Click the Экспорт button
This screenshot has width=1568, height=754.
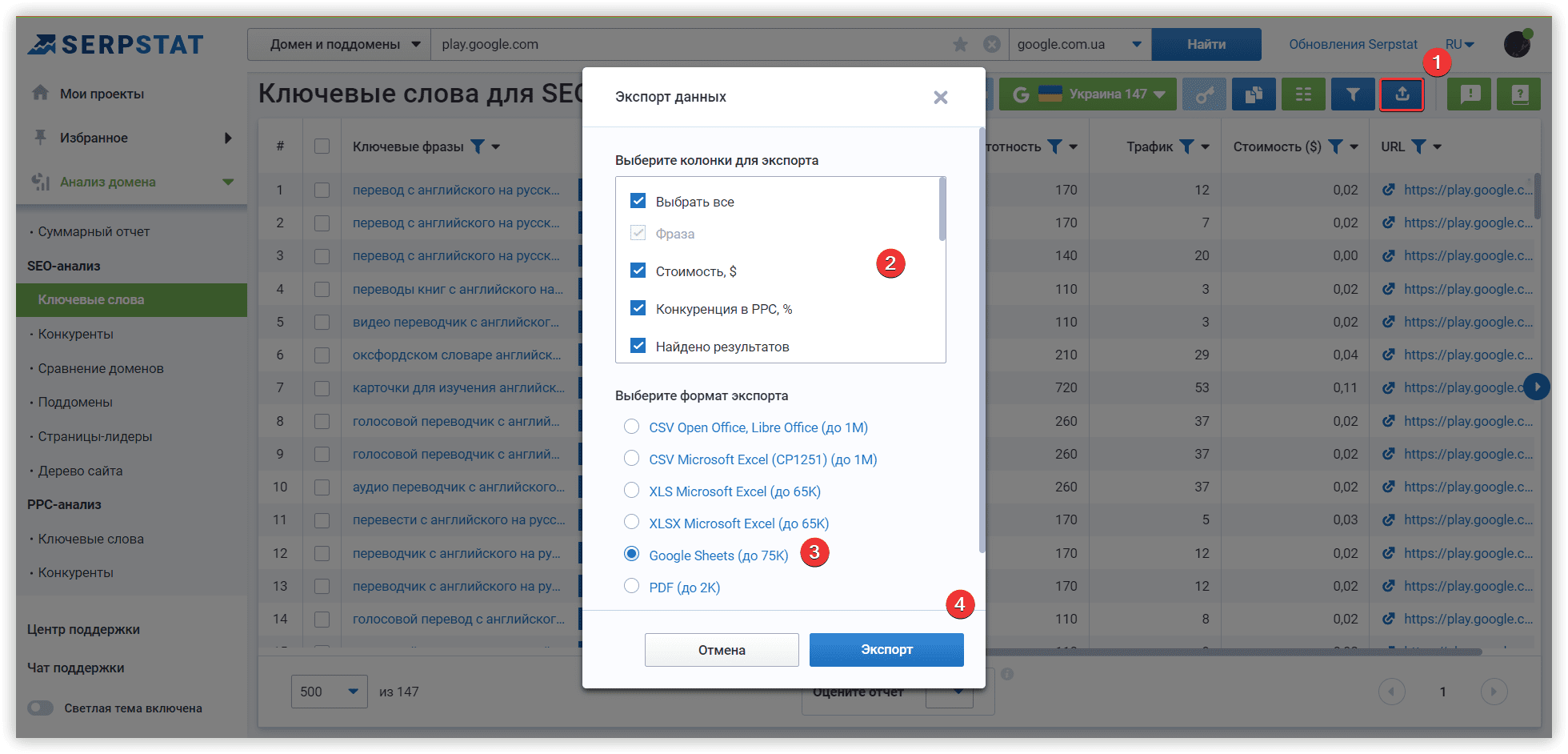886,649
